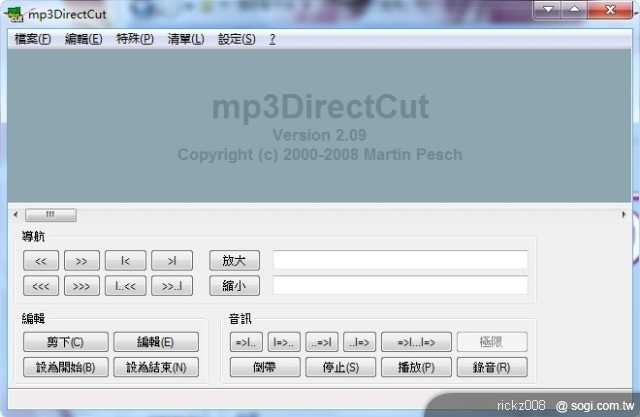Open the 清單(L) list menu
Viewport: 640px width, 417px height.
(x=186, y=39)
